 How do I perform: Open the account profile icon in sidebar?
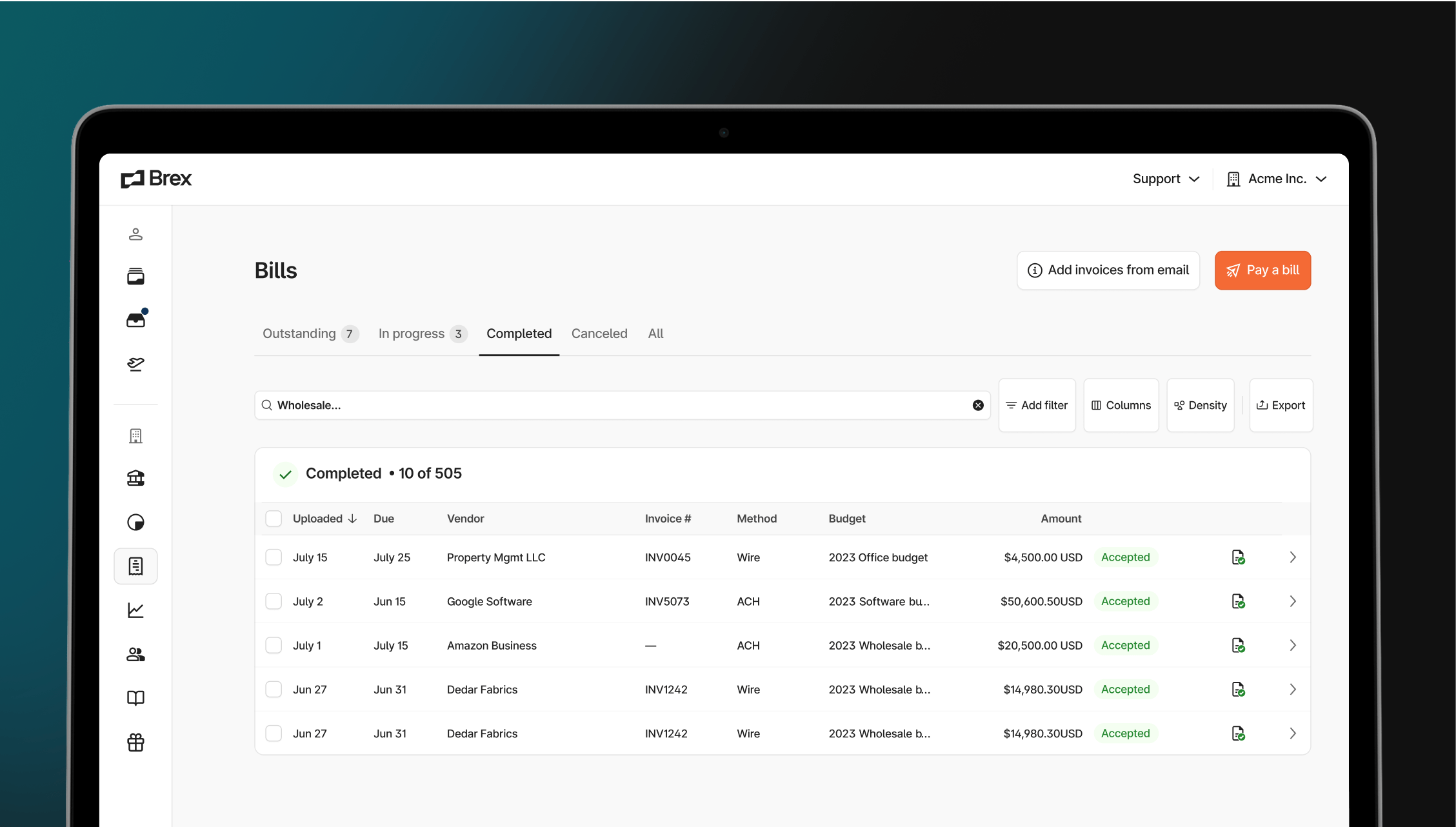(135, 234)
